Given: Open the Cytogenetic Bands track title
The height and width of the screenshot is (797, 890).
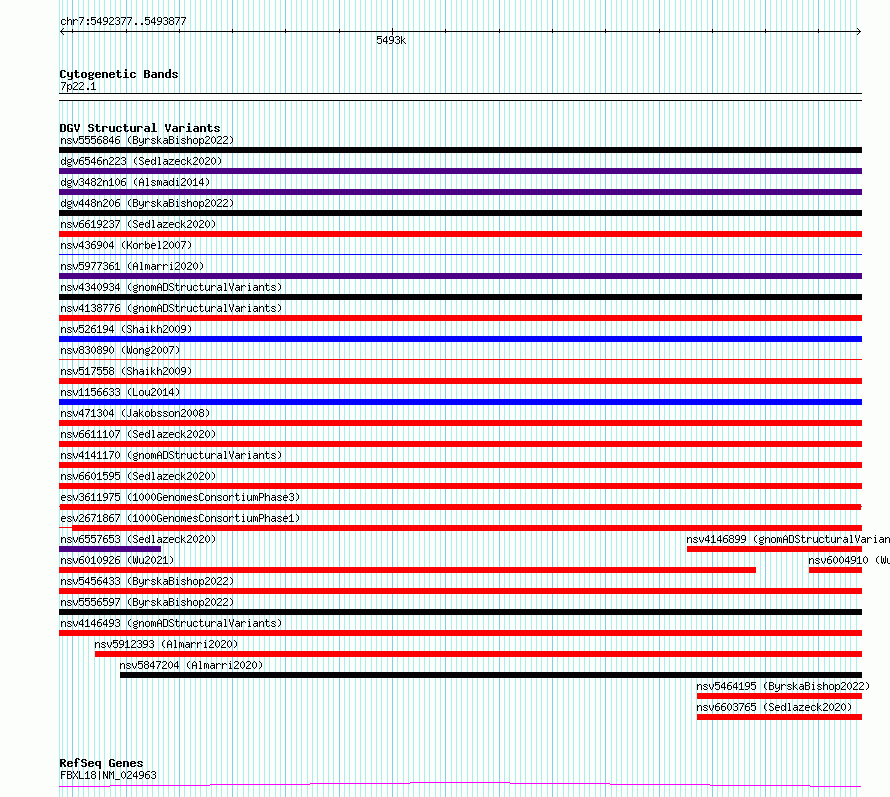Looking at the screenshot, I should tap(119, 74).
